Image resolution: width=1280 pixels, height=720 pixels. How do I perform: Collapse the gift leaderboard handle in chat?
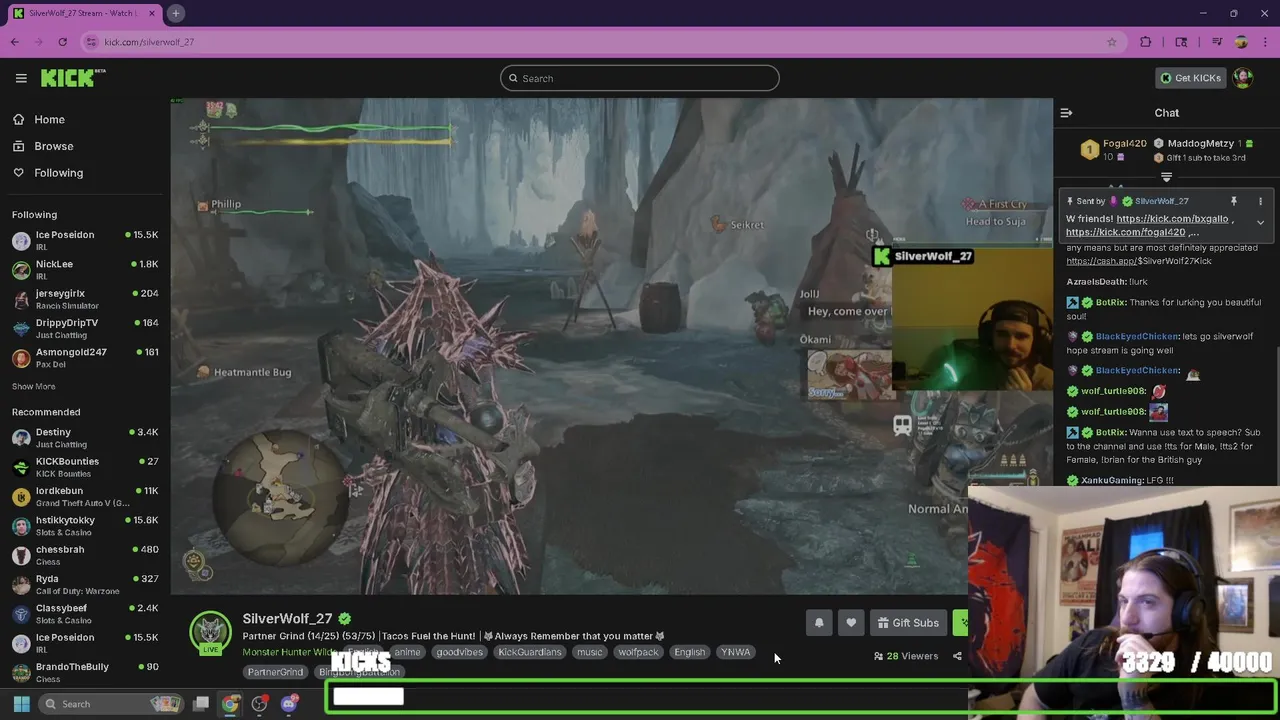[x=1166, y=177]
